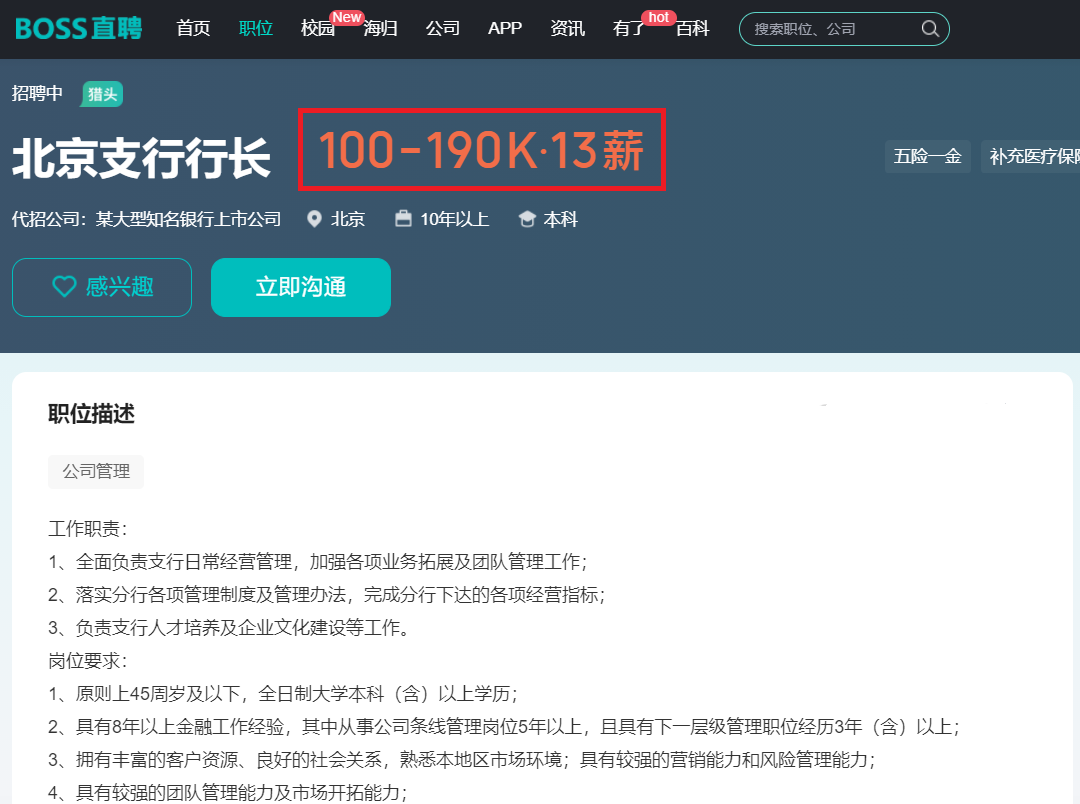Click the graduation cap icon beside 本科
Image resolution: width=1080 pixels, height=804 pixels.
(x=527, y=219)
